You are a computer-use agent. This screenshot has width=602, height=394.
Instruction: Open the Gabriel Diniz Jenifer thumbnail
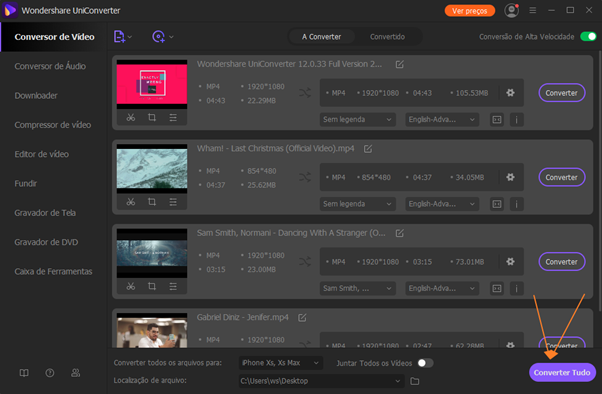click(152, 331)
